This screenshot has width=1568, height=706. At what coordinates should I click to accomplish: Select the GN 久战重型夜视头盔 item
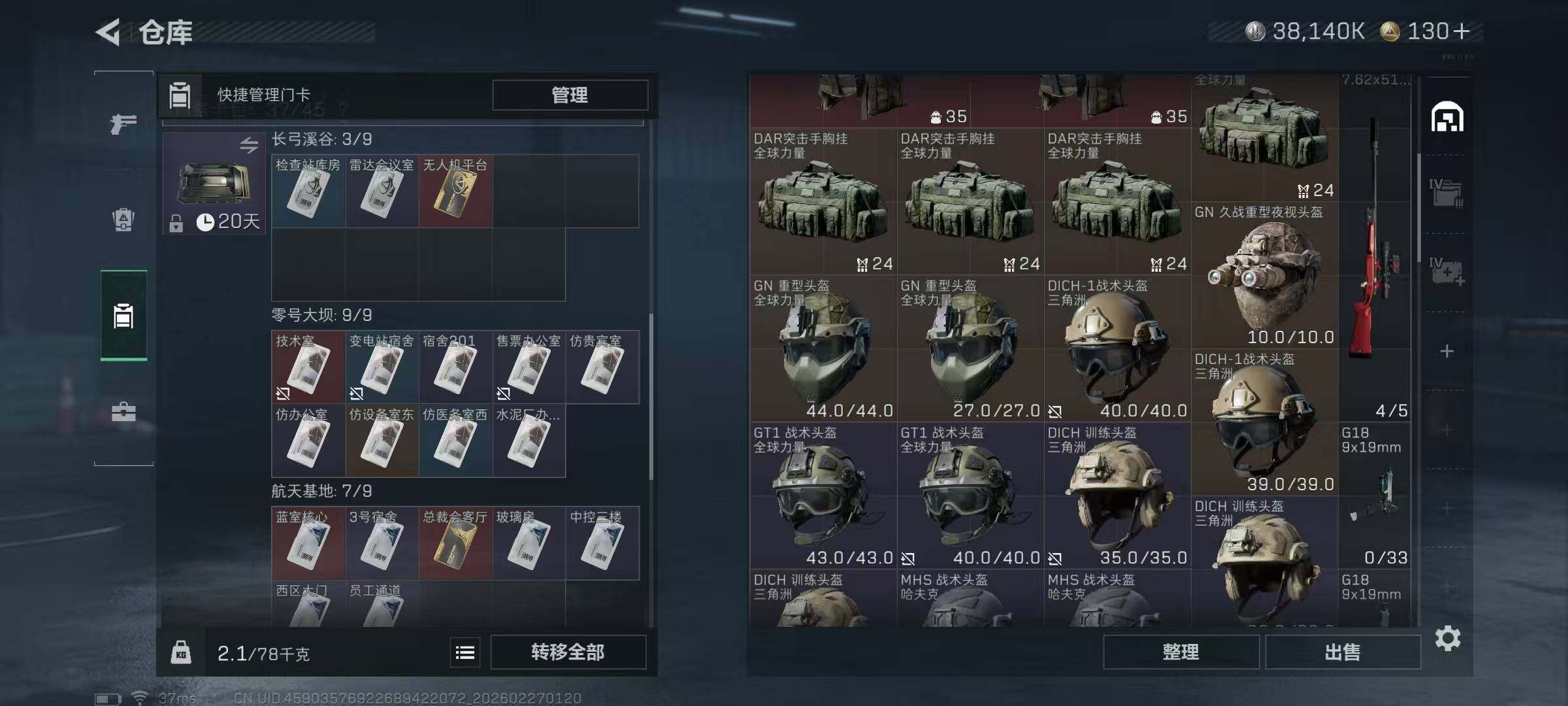1265,275
